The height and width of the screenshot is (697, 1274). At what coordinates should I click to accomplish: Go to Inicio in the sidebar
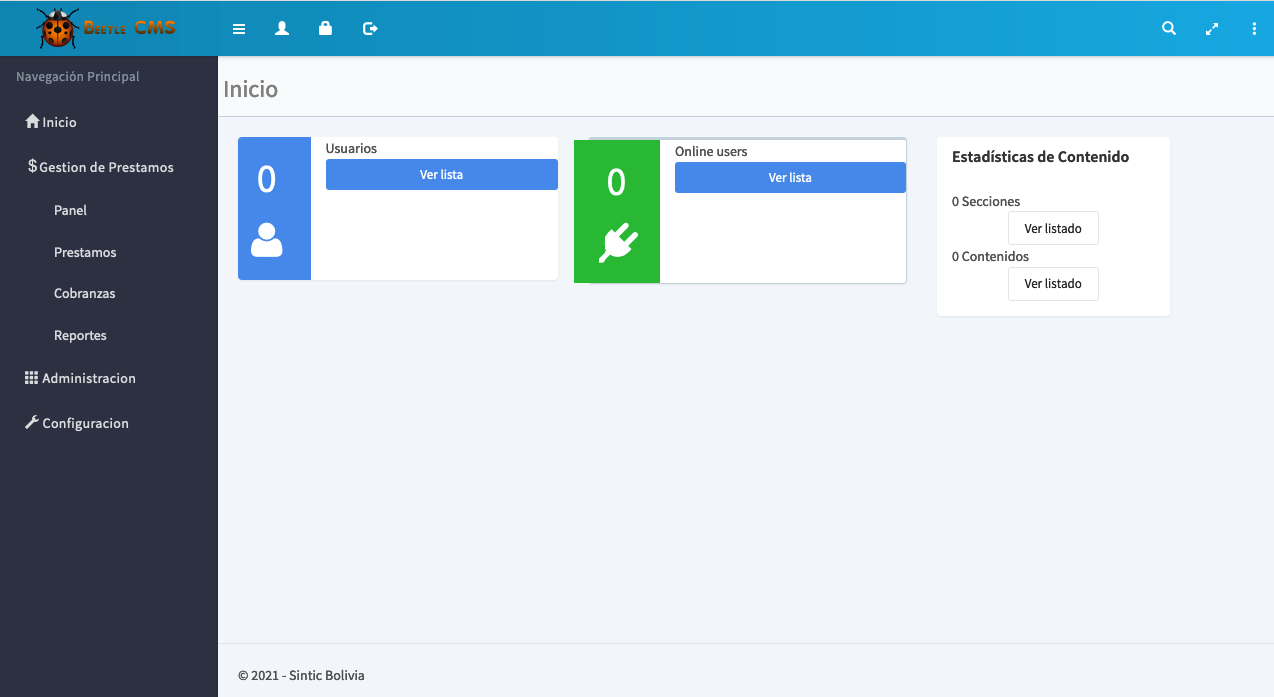(x=59, y=122)
